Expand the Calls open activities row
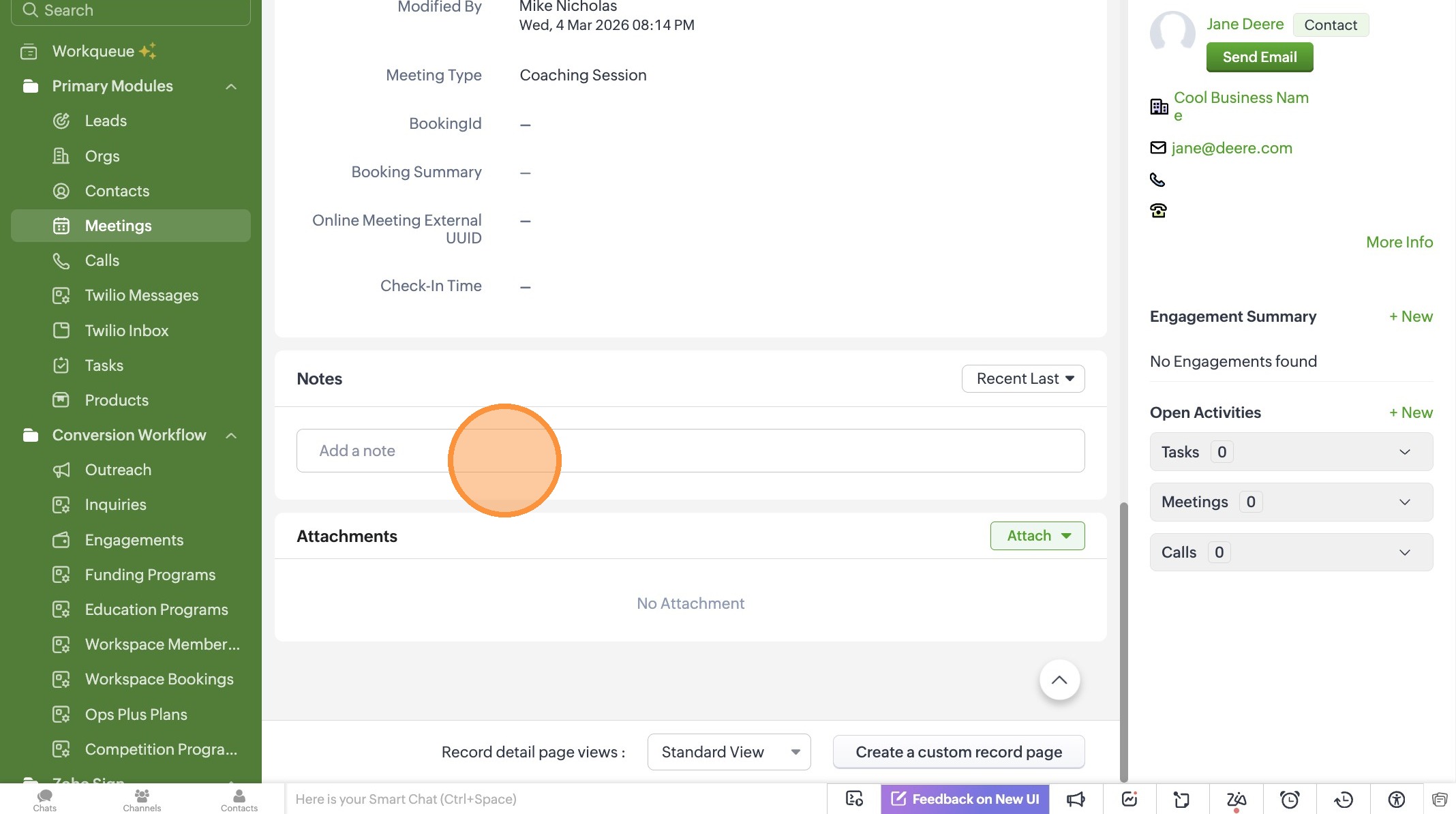 click(1404, 552)
